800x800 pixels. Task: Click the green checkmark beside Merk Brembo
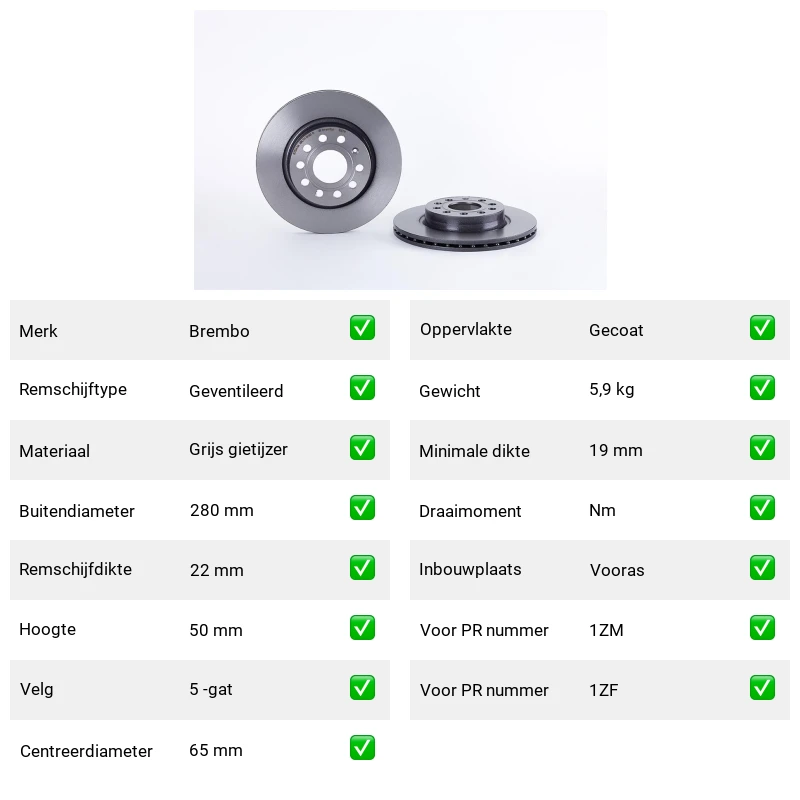coord(362,328)
